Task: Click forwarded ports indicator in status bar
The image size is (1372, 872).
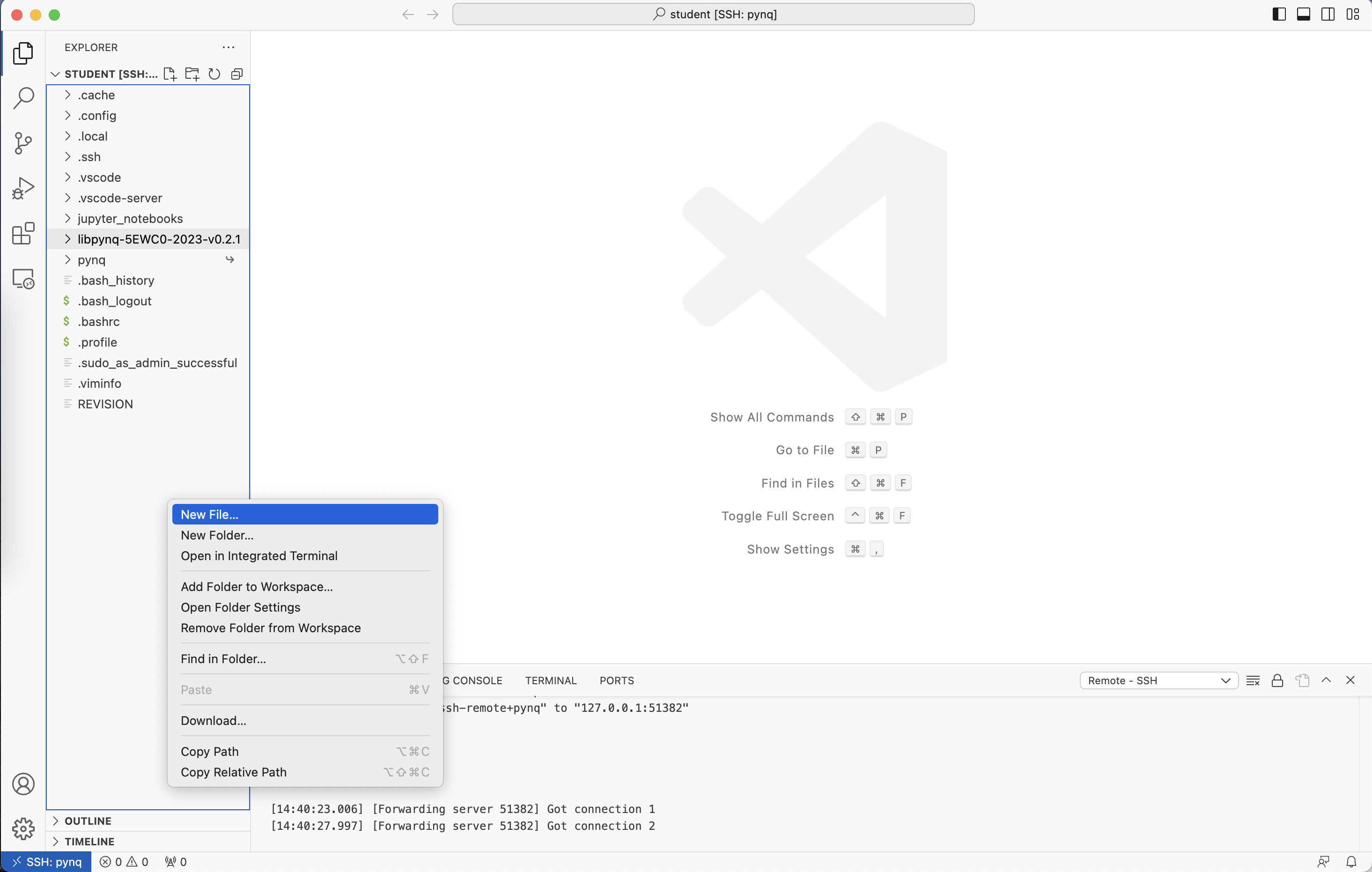Action: pos(176,862)
